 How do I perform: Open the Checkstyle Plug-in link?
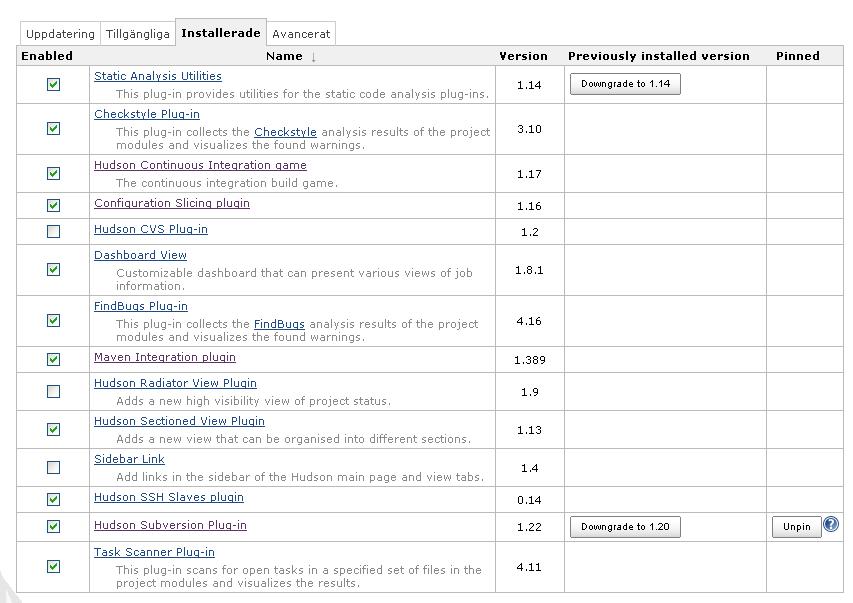146,114
